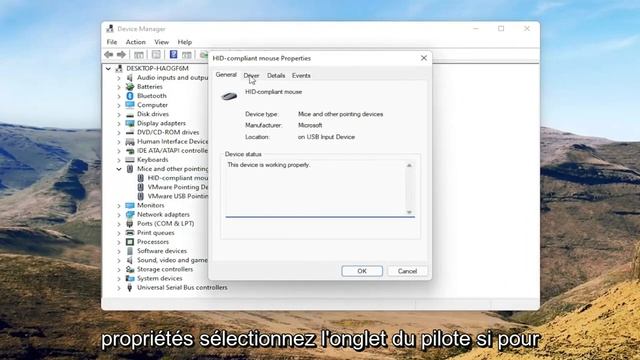Click the Universal Serial Bus controllers icon
This screenshot has height=360, width=640.
point(130,287)
